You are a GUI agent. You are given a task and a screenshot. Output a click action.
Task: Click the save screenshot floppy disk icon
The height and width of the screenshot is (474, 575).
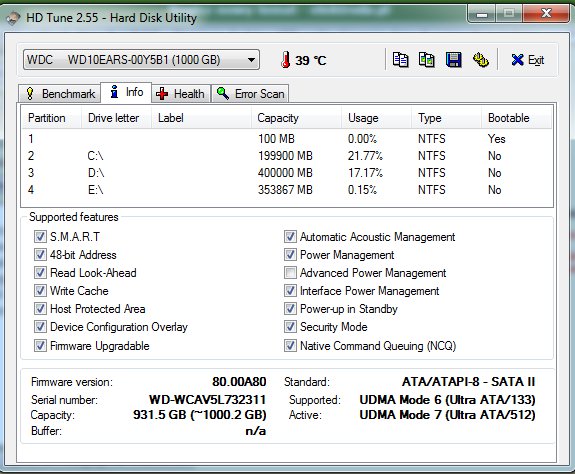point(453,59)
